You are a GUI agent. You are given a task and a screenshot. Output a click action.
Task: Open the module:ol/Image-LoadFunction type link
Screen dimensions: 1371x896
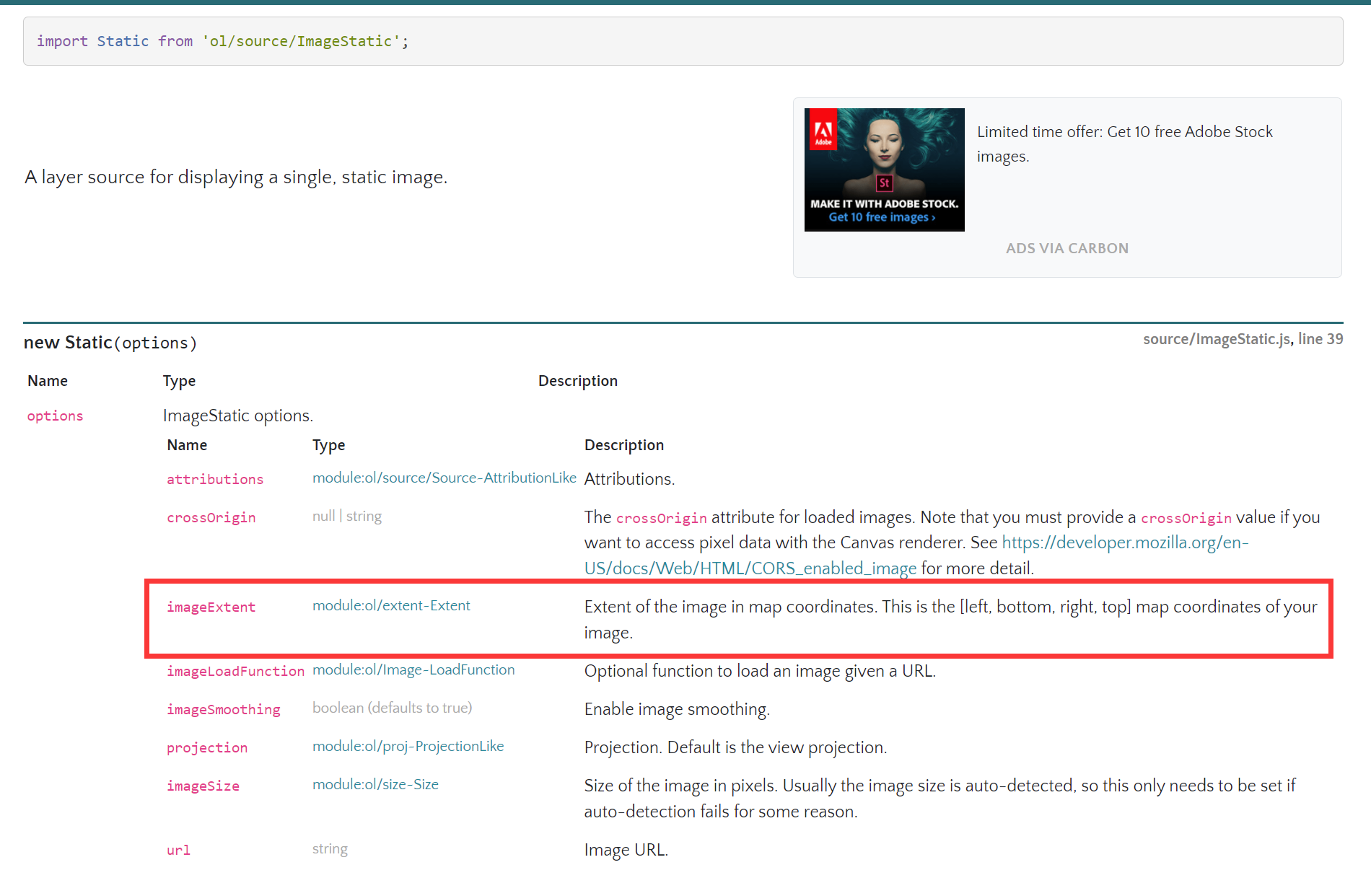(x=413, y=669)
